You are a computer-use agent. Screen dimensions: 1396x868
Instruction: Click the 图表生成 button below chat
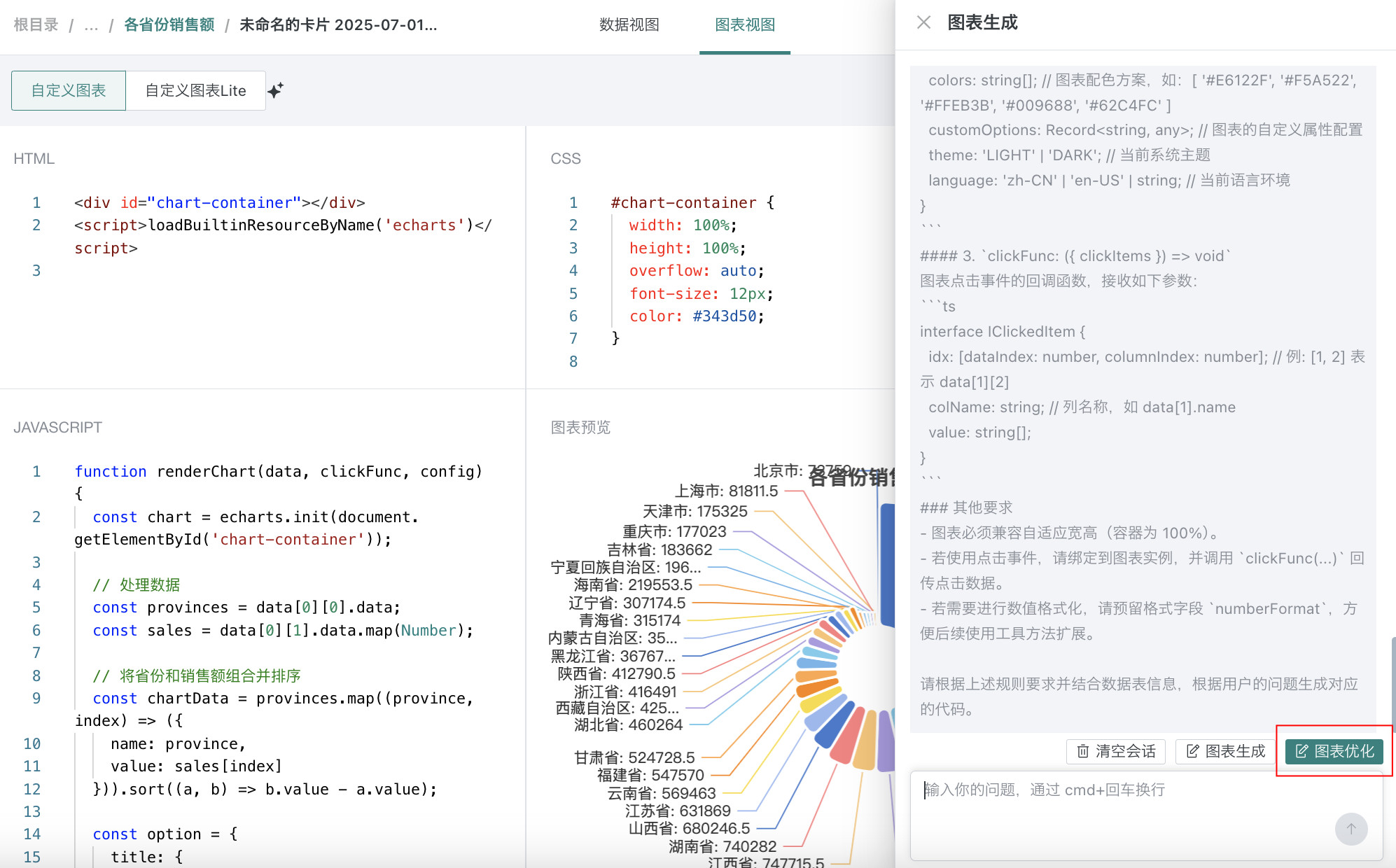pos(1225,751)
